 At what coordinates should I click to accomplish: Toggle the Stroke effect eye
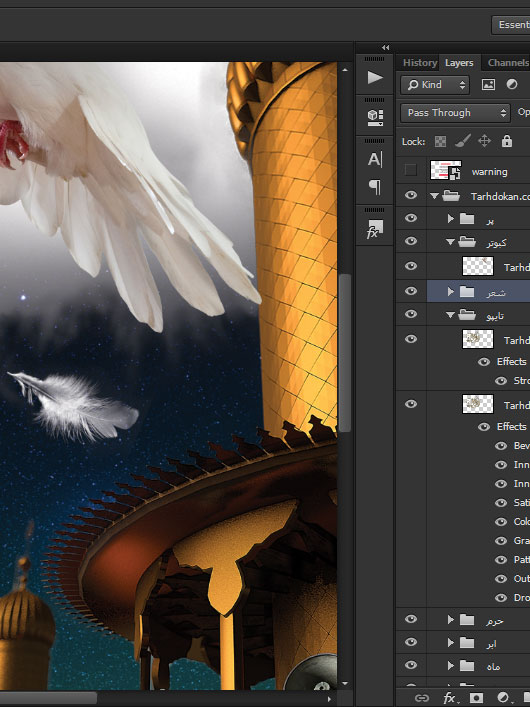pos(501,381)
